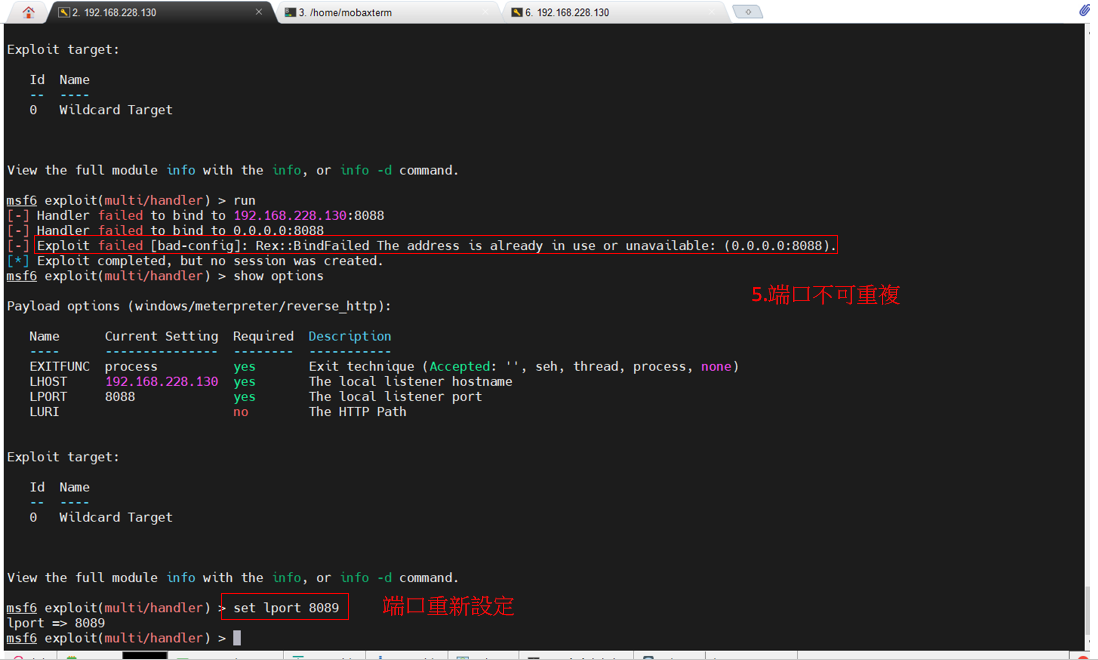Viewport: 1098px width, 660px height.
Task: Click the 'Description' column header
Action: [x=350, y=336]
